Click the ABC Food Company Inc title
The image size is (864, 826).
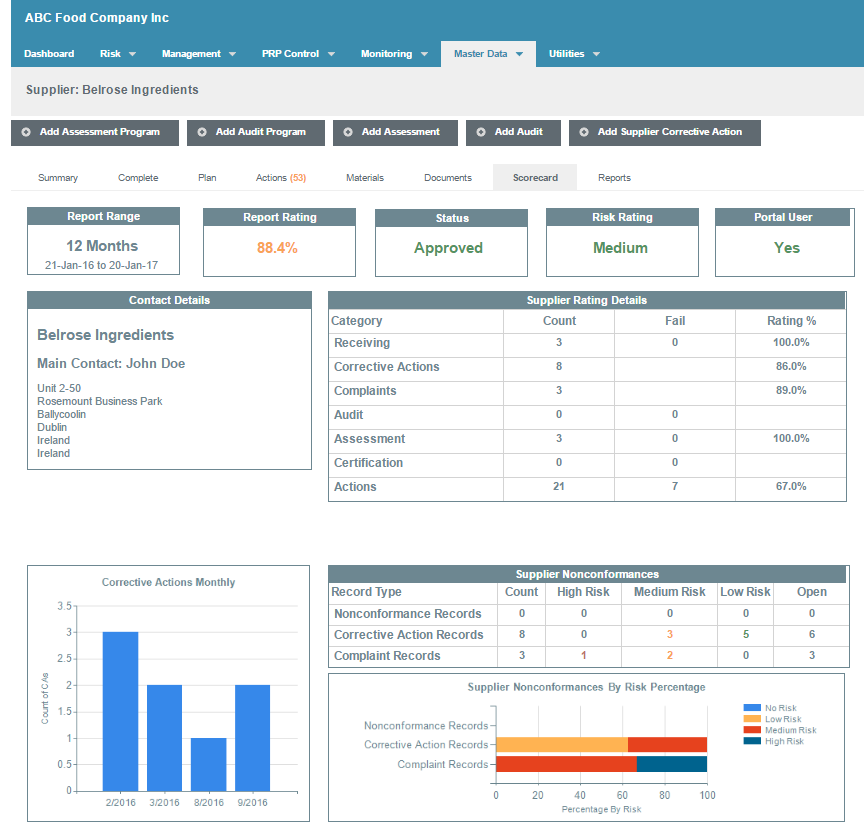pyautogui.click(x=96, y=18)
